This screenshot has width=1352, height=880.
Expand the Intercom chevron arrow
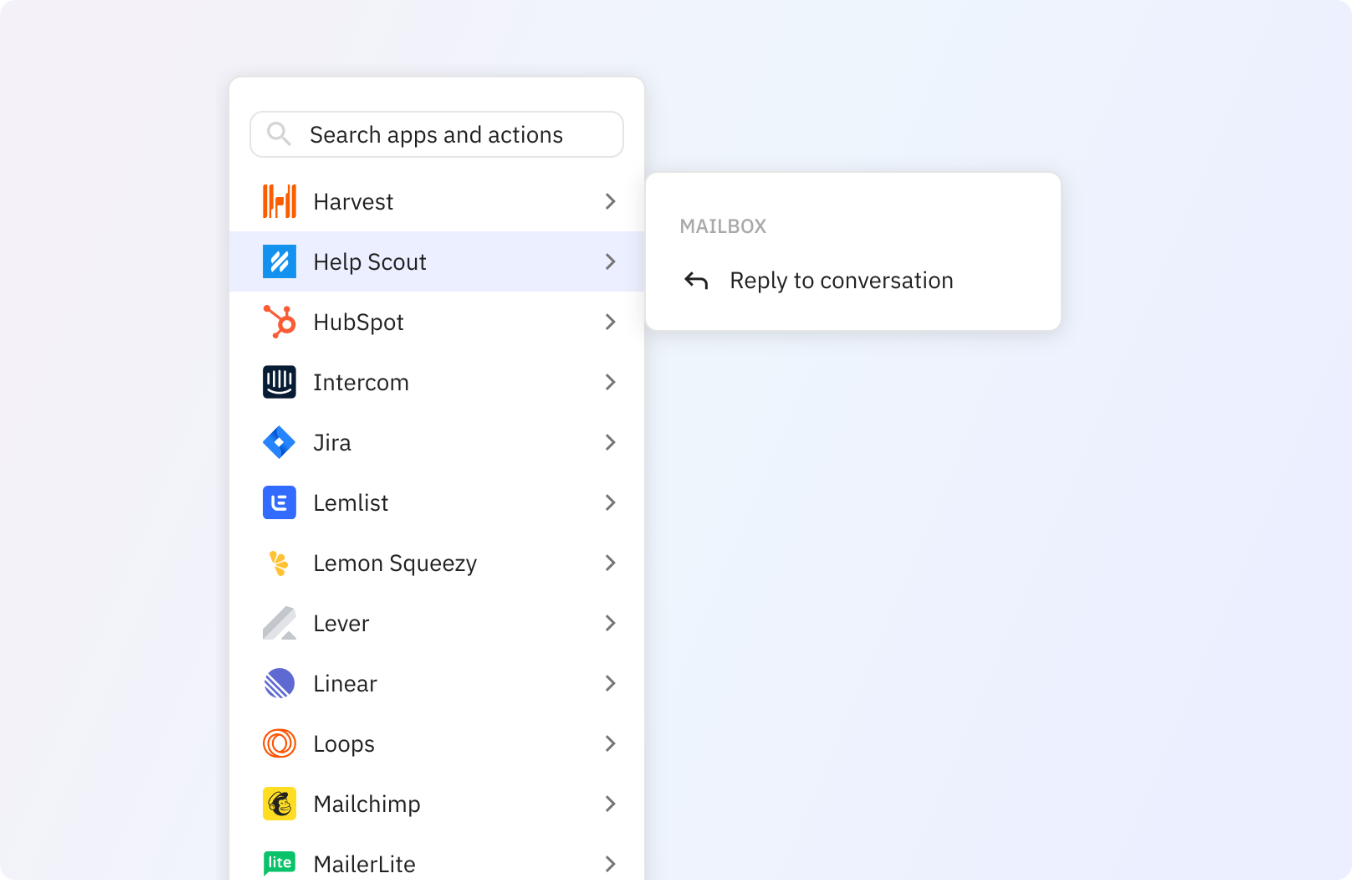610,382
